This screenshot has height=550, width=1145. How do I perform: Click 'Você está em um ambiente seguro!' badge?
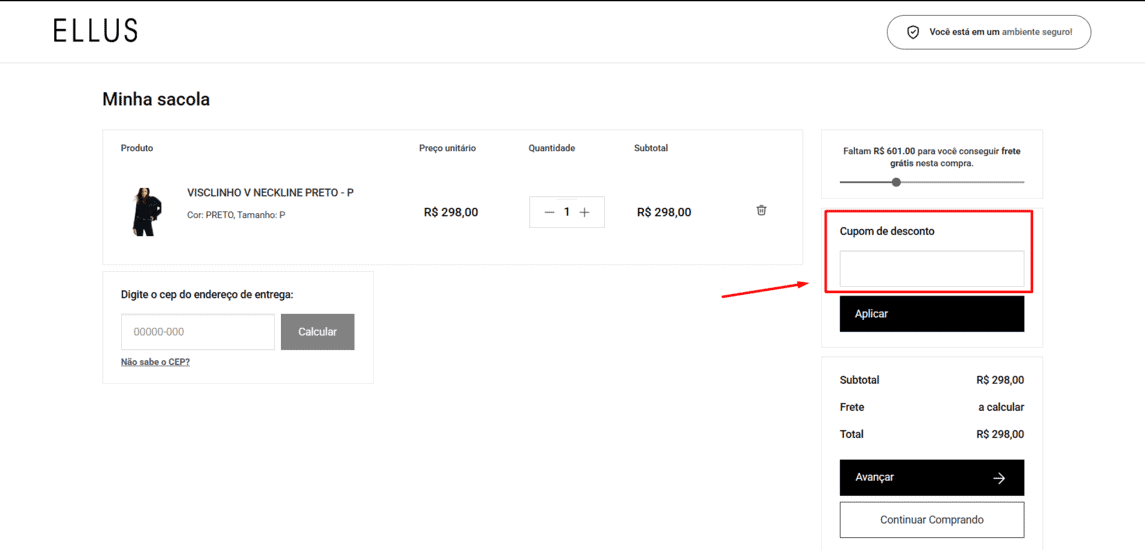[x=989, y=32]
